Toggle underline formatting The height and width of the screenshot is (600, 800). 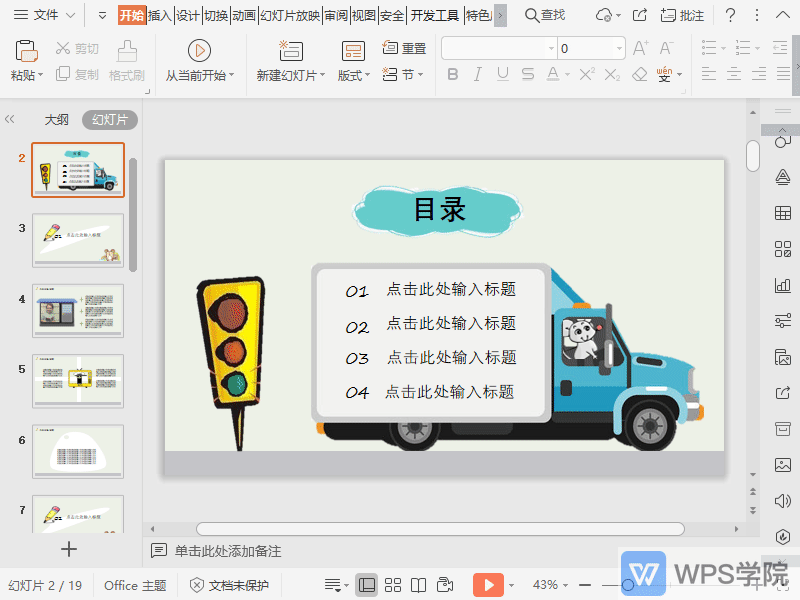501,73
